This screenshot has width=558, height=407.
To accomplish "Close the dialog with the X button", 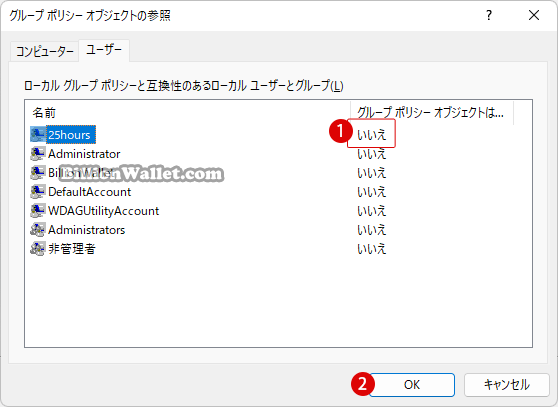I will 534,15.
